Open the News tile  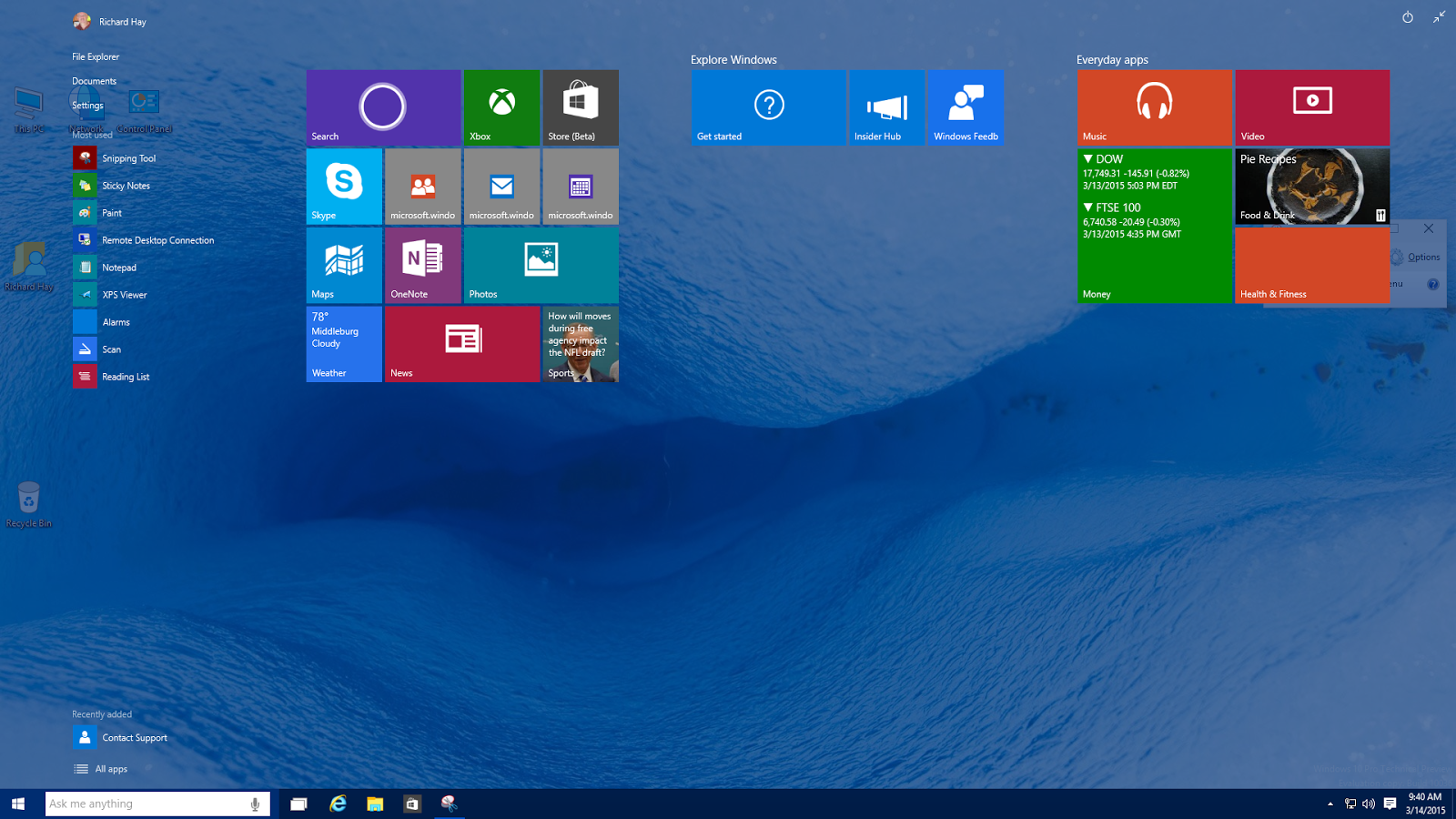click(462, 344)
